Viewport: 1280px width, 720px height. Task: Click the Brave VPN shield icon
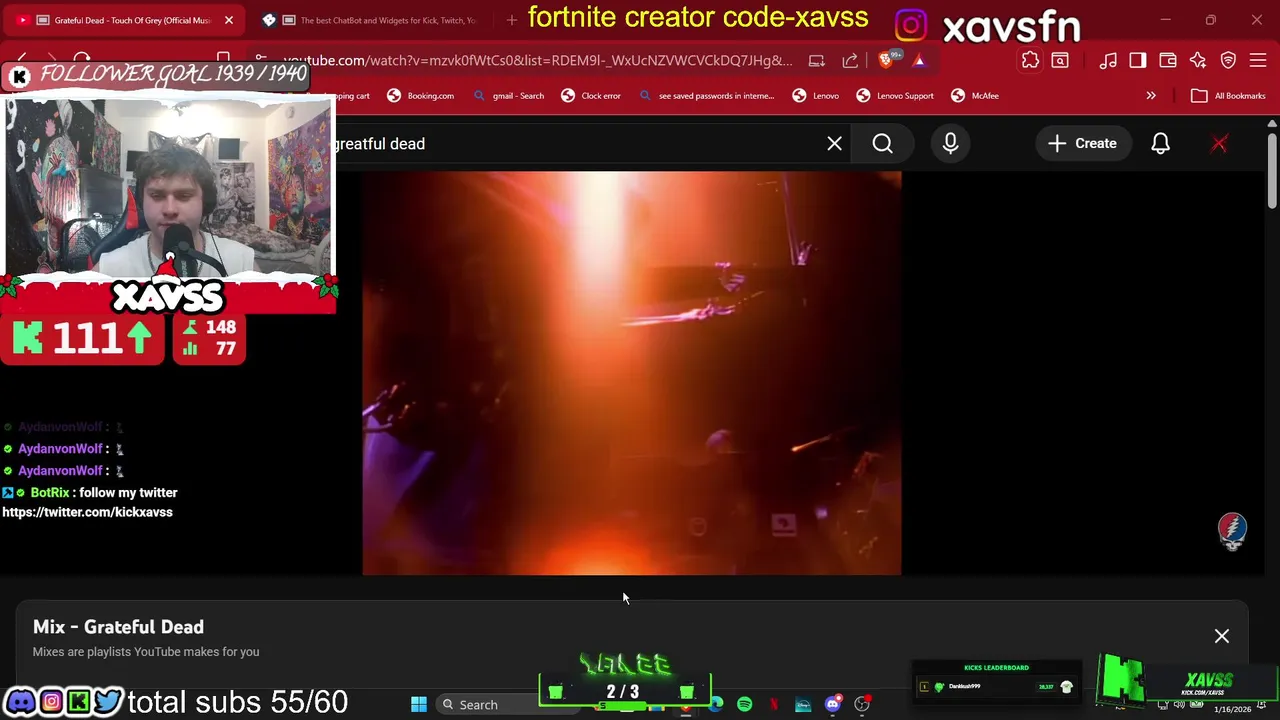(x=1228, y=61)
